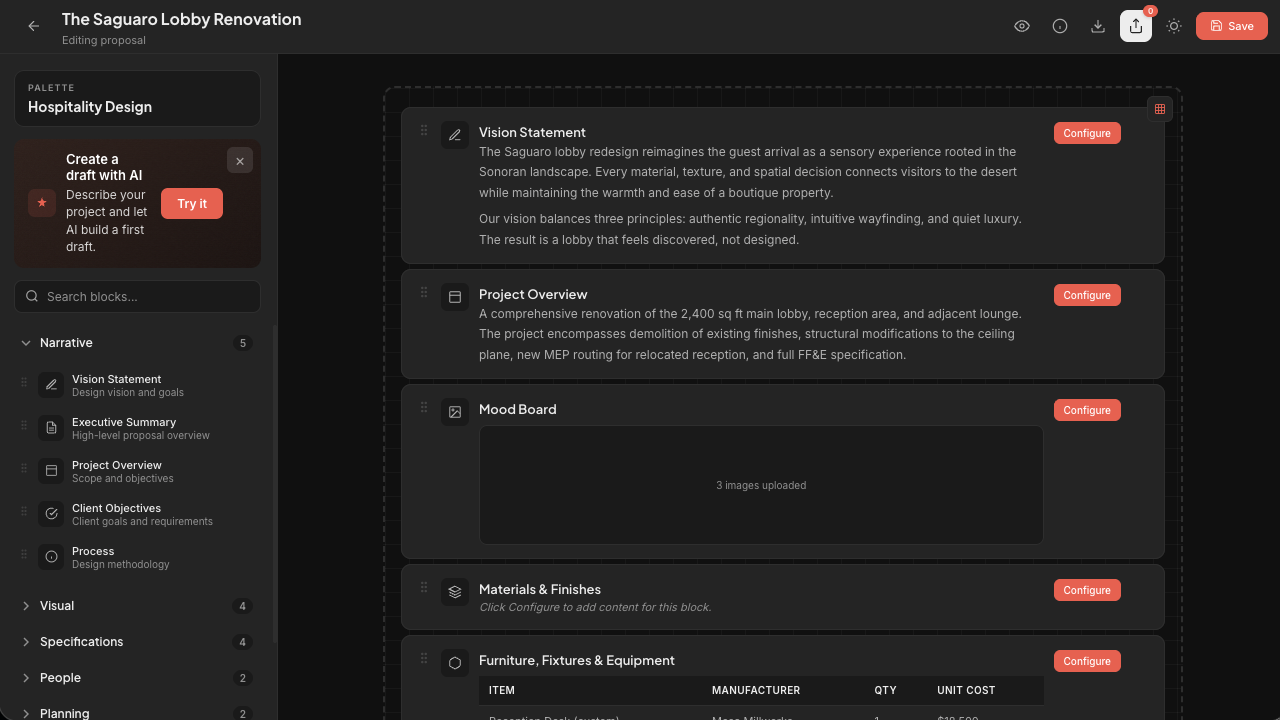Click the Client Objectives check icon
This screenshot has width=1280, height=720.
pos(51,514)
